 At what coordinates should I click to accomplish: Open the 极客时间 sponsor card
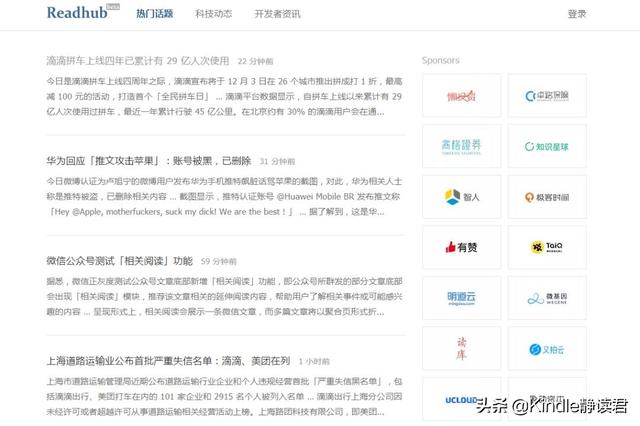[547, 197]
